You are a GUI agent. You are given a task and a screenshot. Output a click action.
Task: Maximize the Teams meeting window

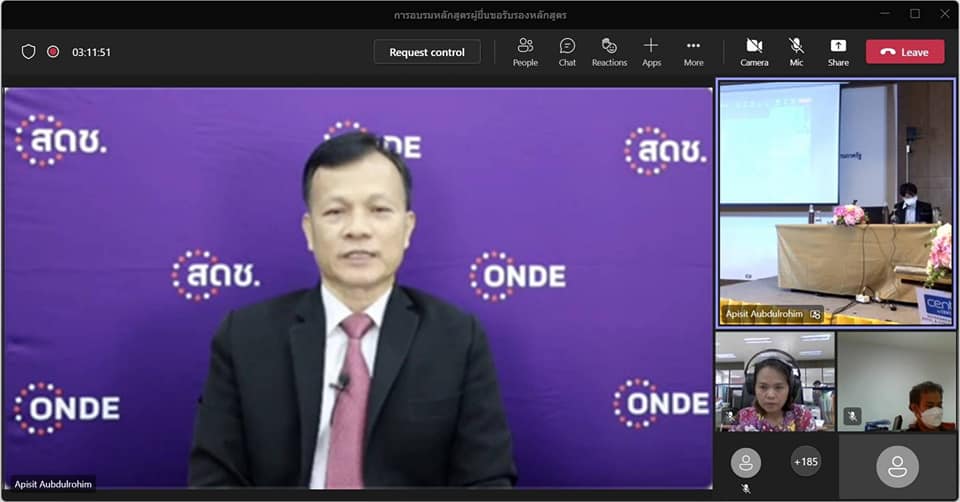tap(915, 14)
